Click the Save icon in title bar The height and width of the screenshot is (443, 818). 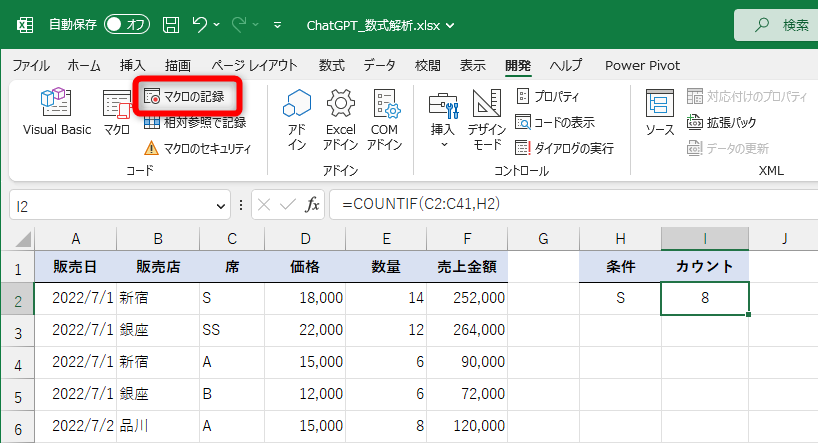171,25
